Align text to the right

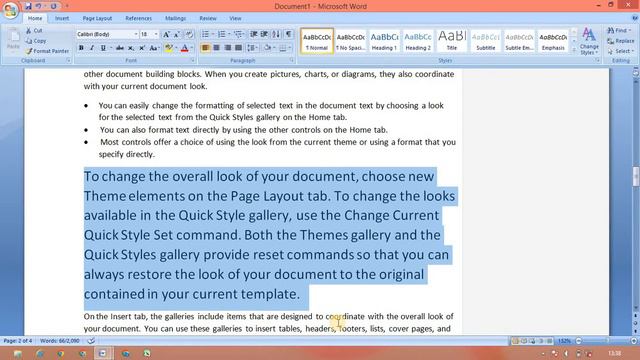[x=227, y=48]
